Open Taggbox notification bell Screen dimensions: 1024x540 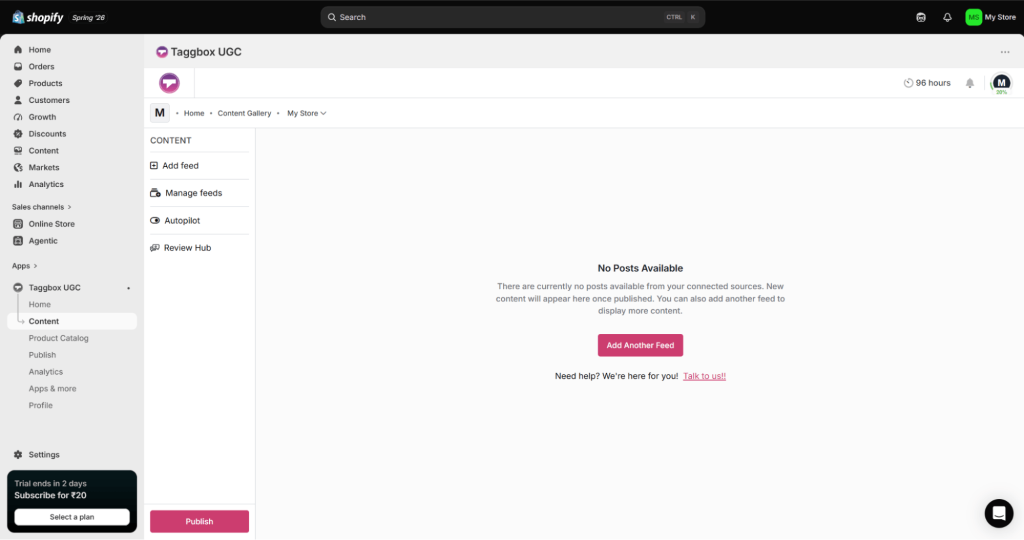[970, 83]
